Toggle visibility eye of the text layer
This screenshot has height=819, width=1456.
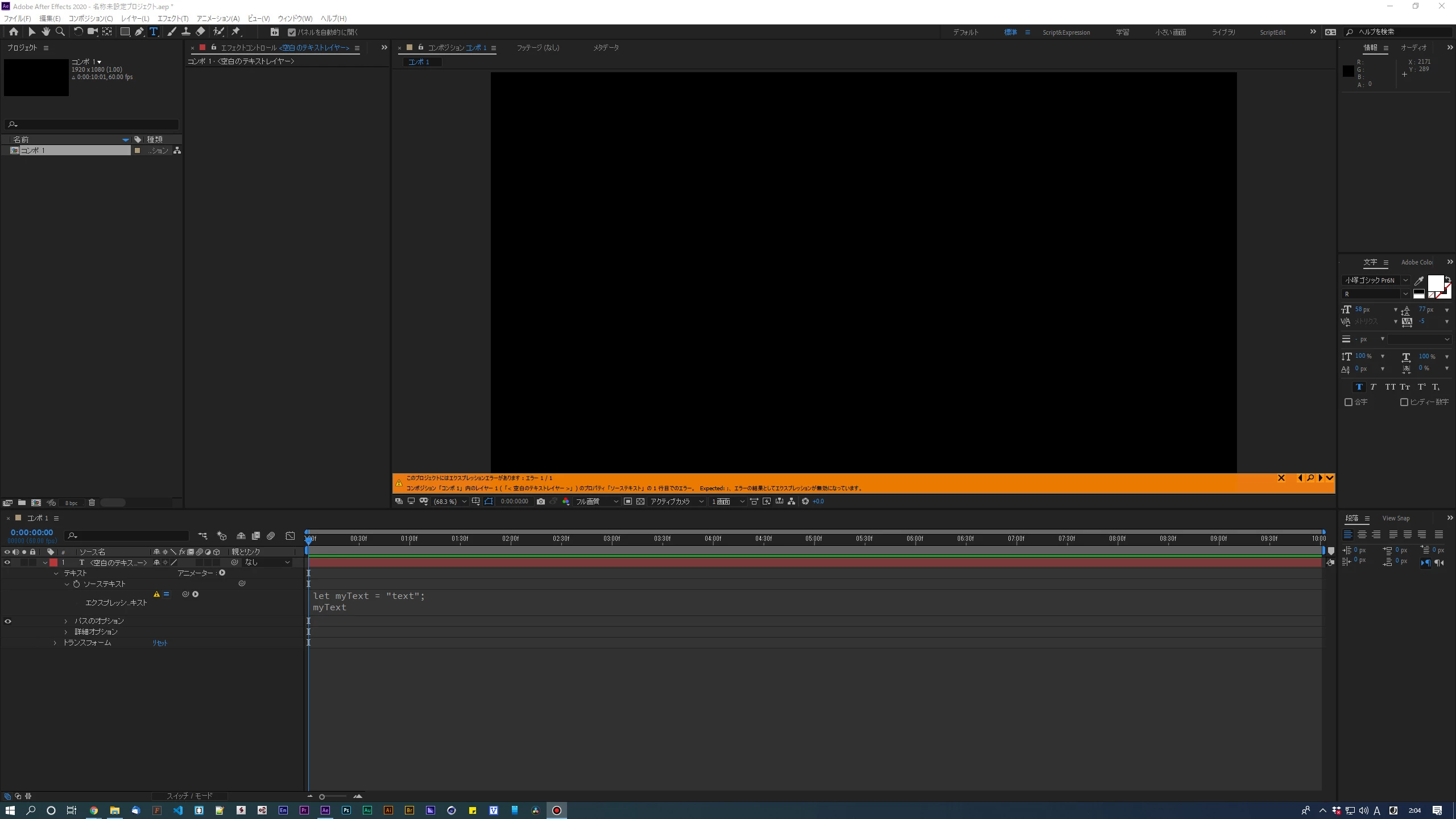[7, 562]
